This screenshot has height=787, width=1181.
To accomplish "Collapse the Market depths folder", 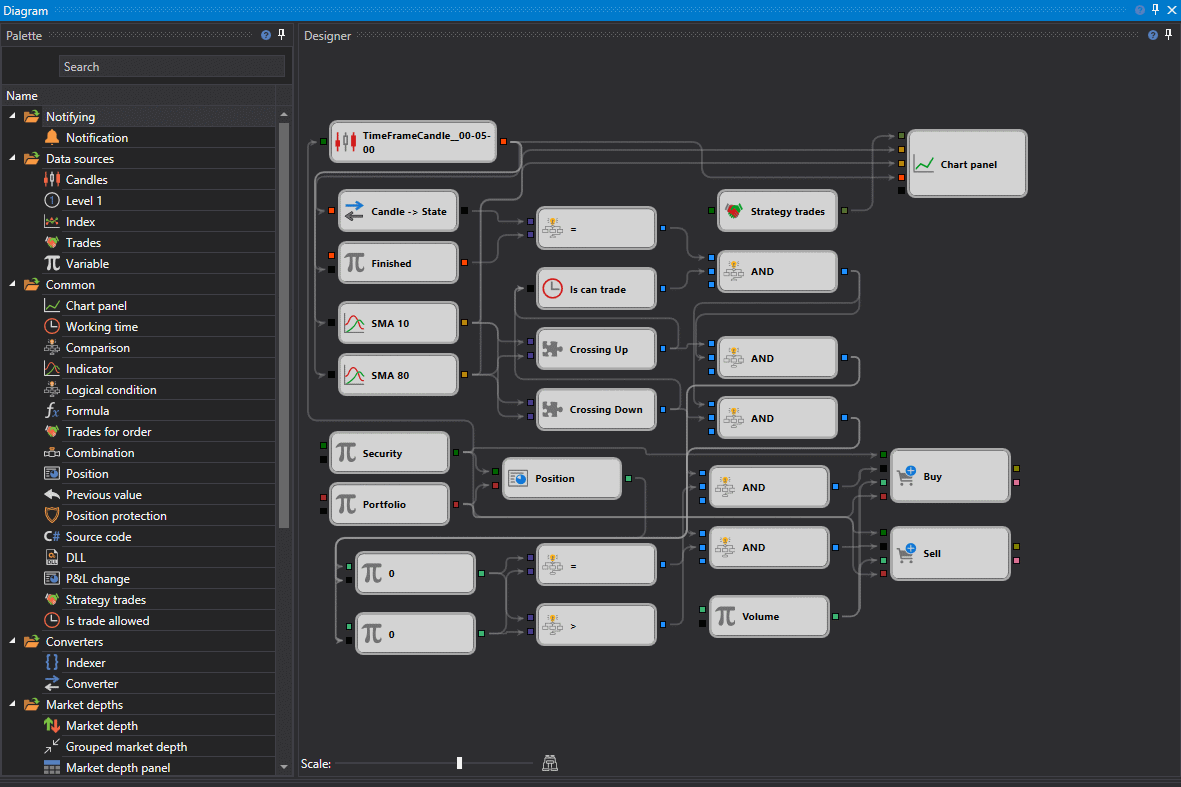I will tap(12, 704).
